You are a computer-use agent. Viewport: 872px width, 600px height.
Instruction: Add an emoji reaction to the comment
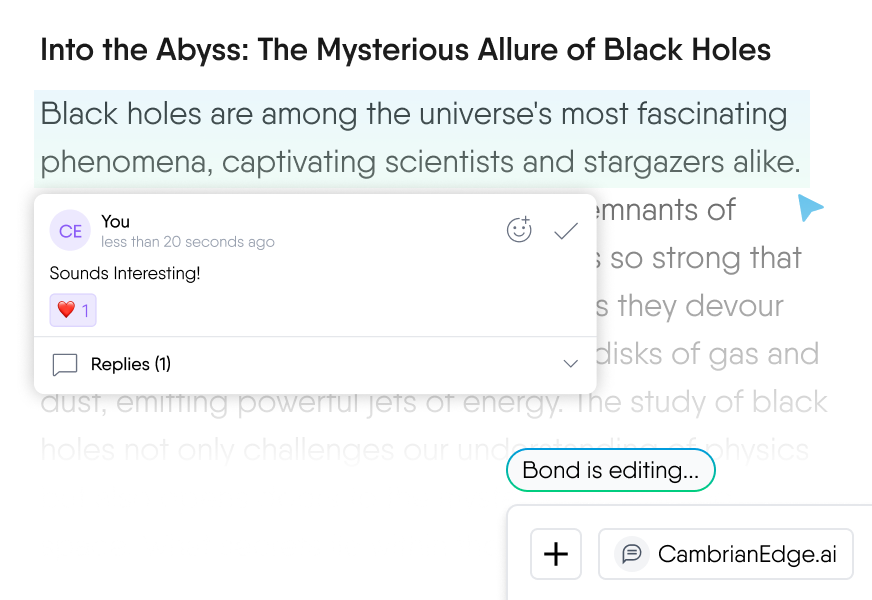[519, 231]
